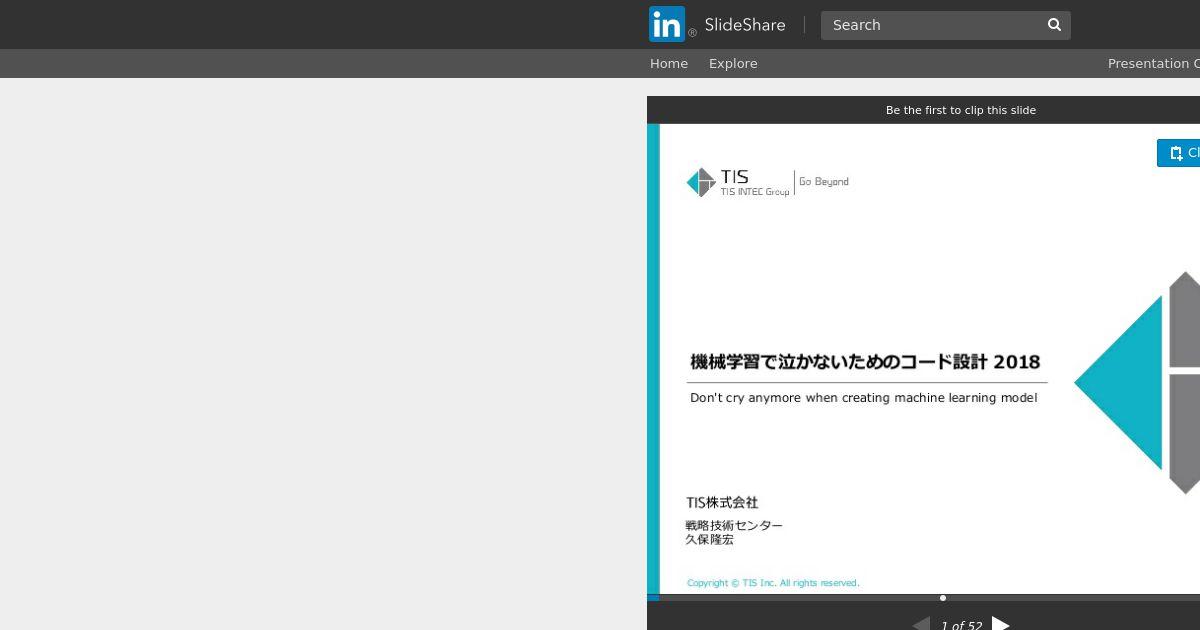The width and height of the screenshot is (1200, 630).
Task: Advance to the next slide arrow
Action: coord(1000,623)
